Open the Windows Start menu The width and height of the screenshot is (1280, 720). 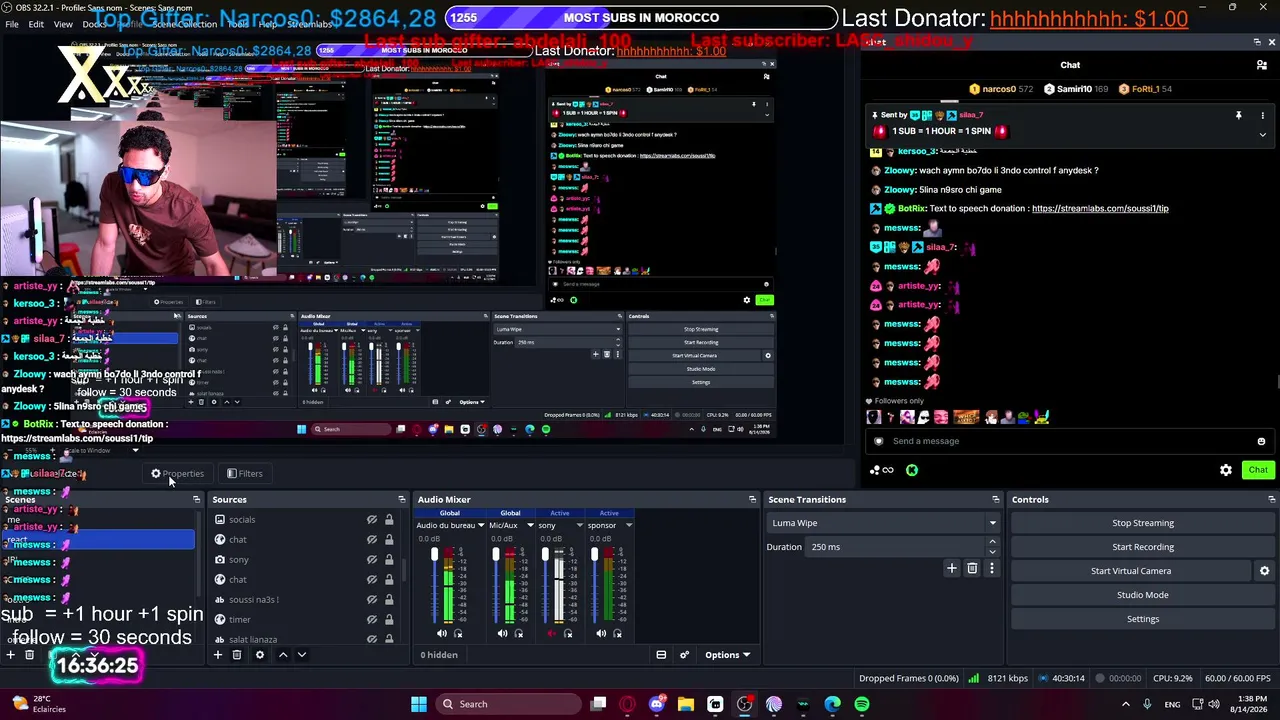pos(419,704)
